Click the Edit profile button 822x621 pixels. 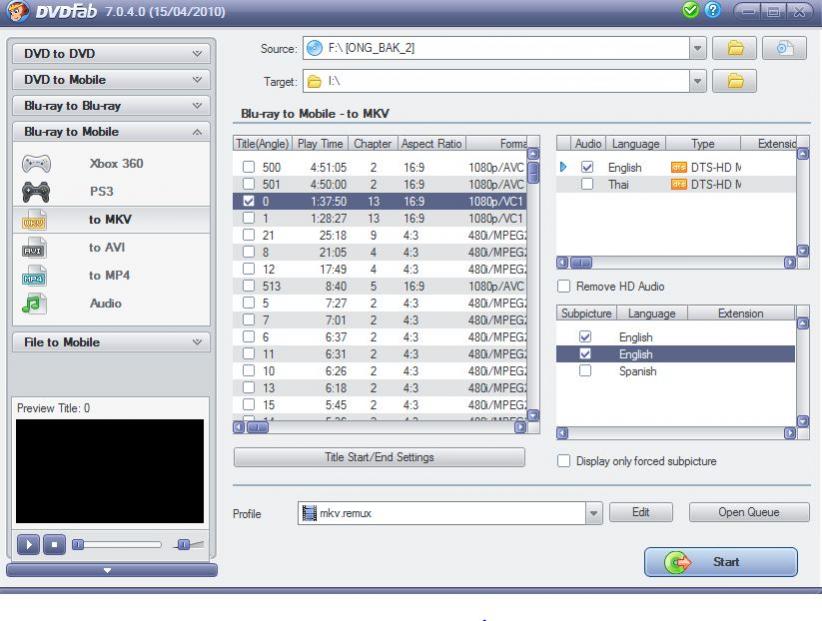pyautogui.click(x=641, y=512)
